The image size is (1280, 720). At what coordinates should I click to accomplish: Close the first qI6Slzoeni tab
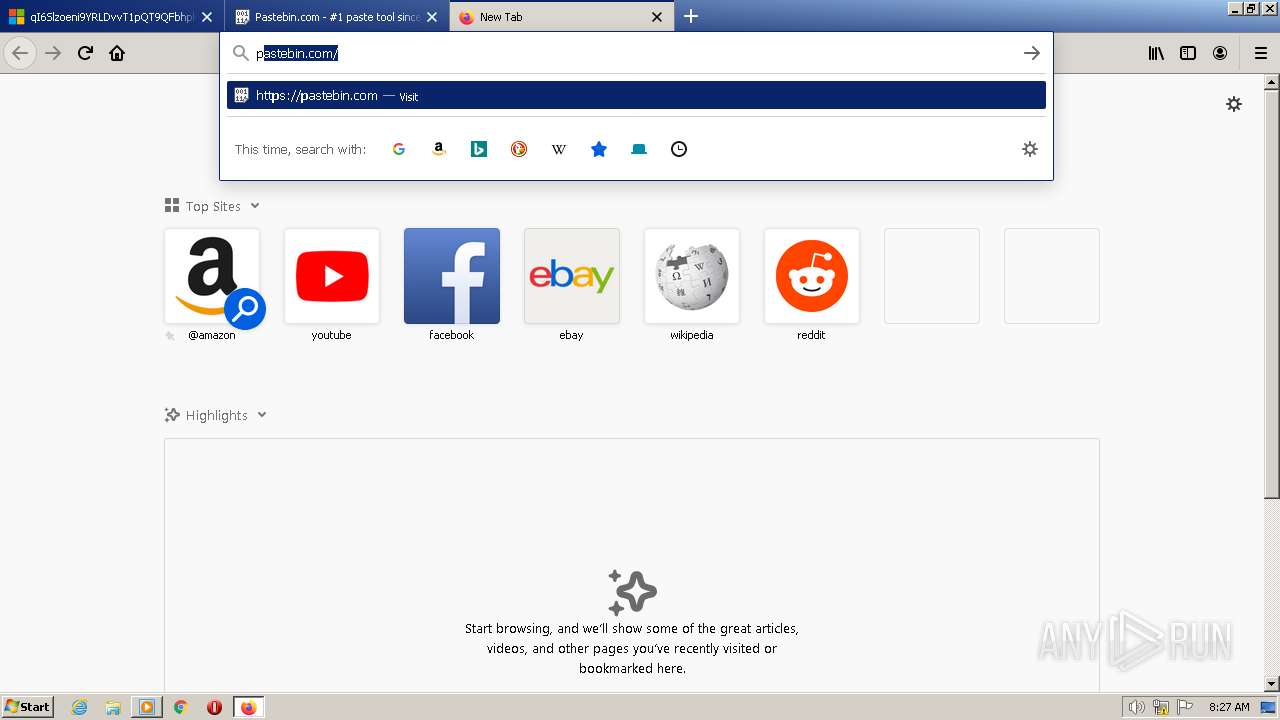207,17
